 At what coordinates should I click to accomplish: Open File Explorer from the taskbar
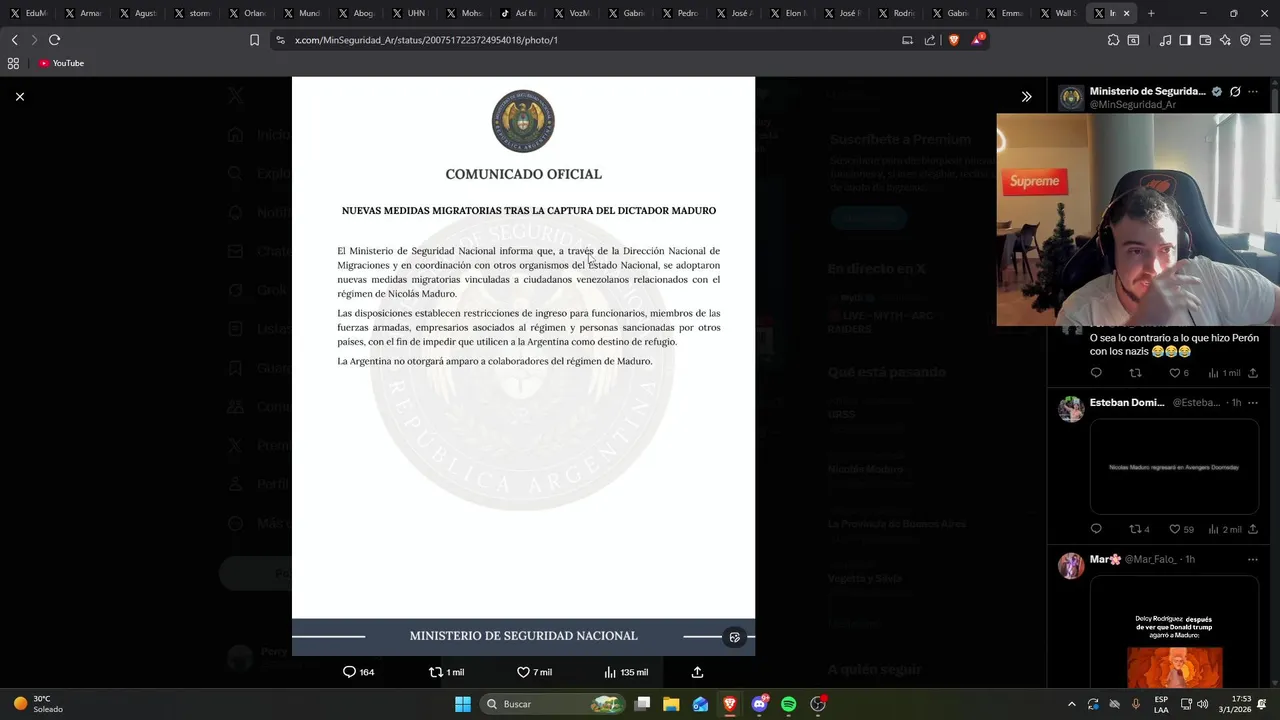point(671,704)
